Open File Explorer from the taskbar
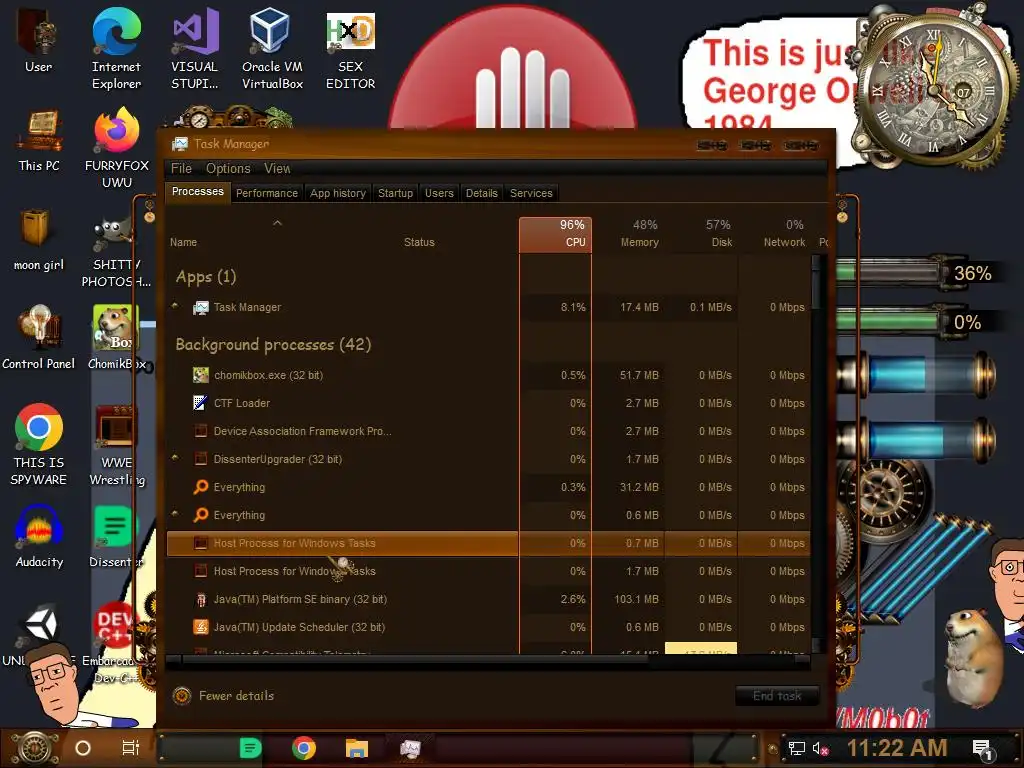The width and height of the screenshot is (1024, 768). click(x=357, y=748)
